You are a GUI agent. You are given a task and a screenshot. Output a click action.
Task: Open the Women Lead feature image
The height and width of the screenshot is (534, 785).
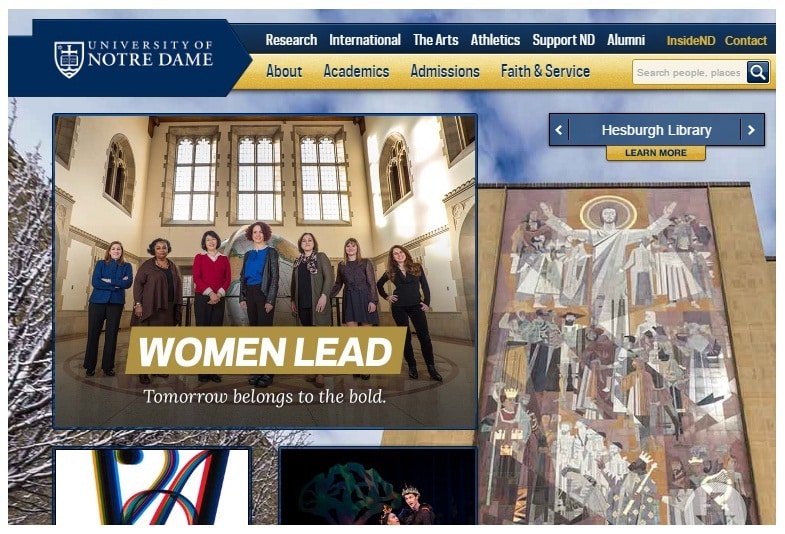point(265,272)
